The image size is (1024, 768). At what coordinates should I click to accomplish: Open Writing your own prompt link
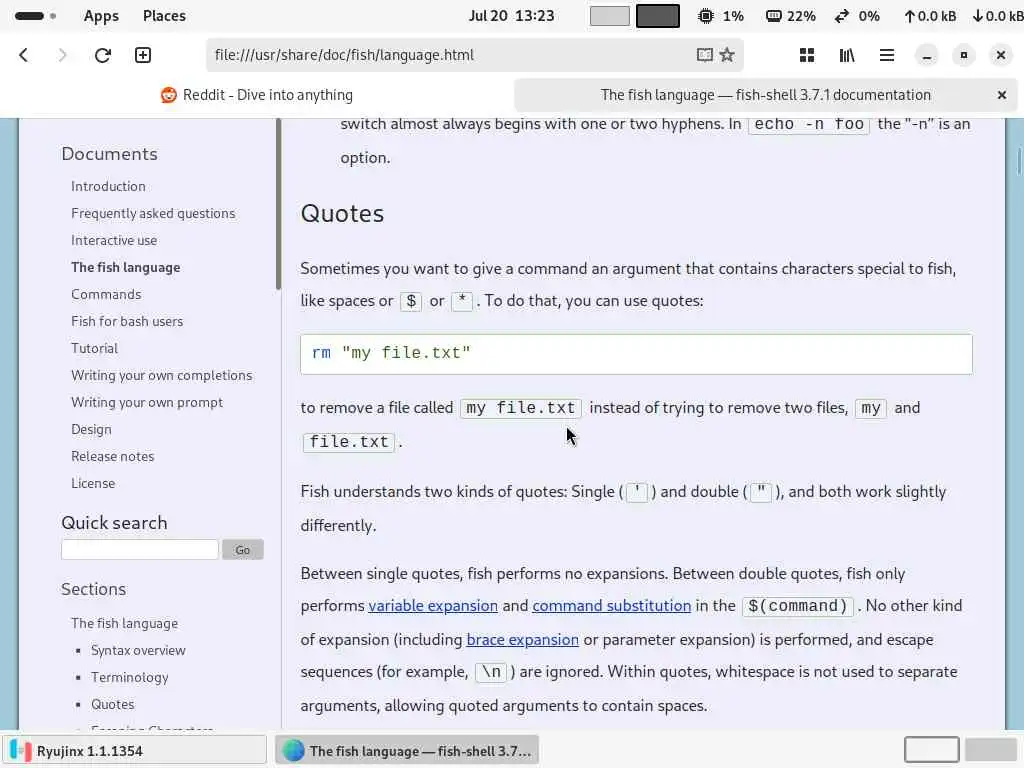coord(147,402)
